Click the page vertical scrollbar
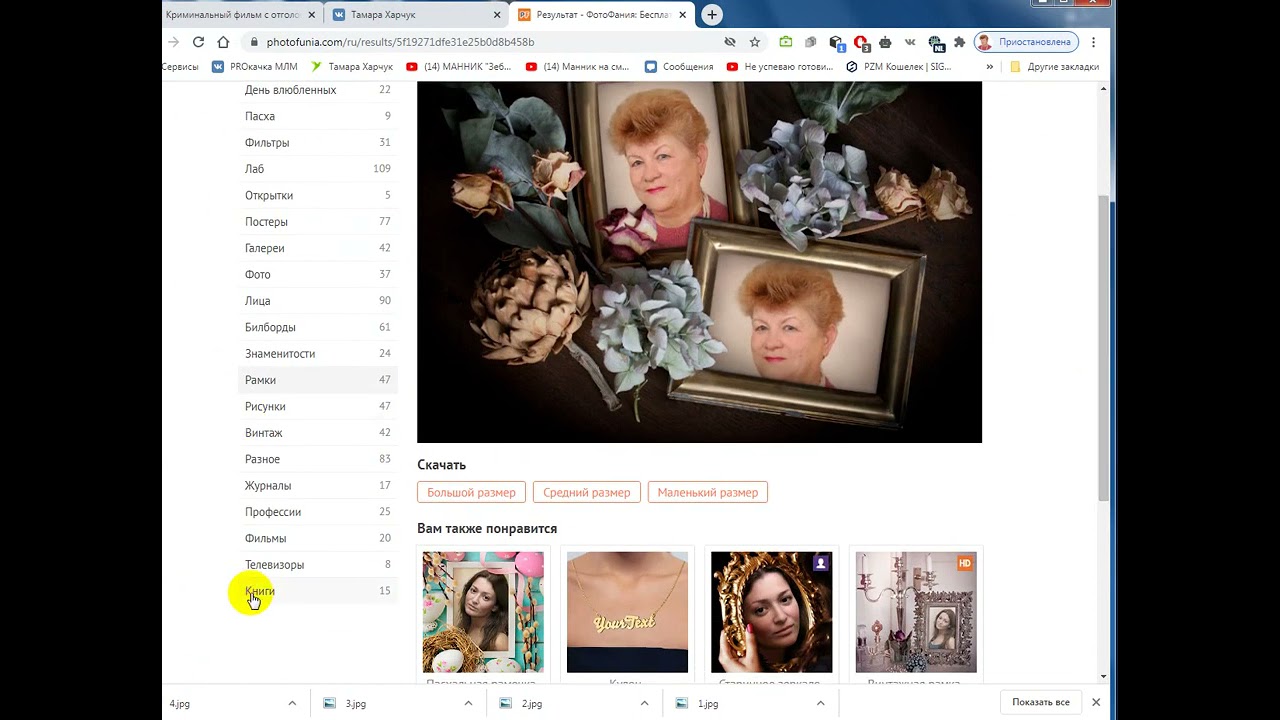The image size is (1280, 720). pyautogui.click(x=1103, y=347)
